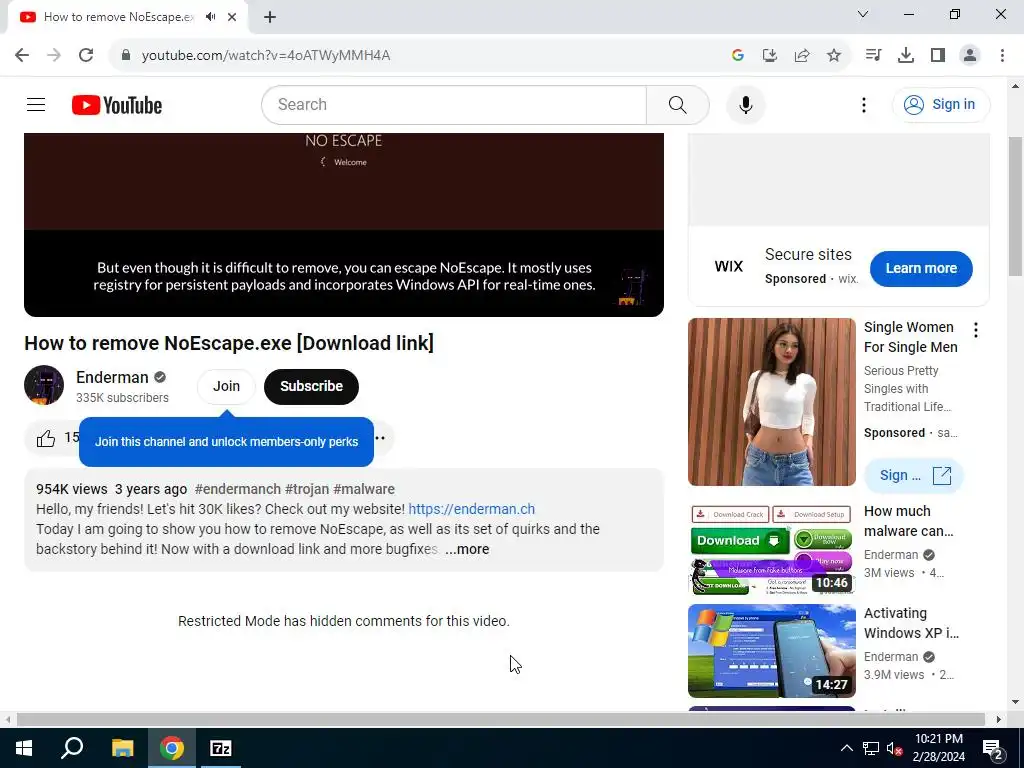The height and width of the screenshot is (768, 1024).
Task: Open Chrome three-dot menu
Action: pyautogui.click(x=1002, y=56)
